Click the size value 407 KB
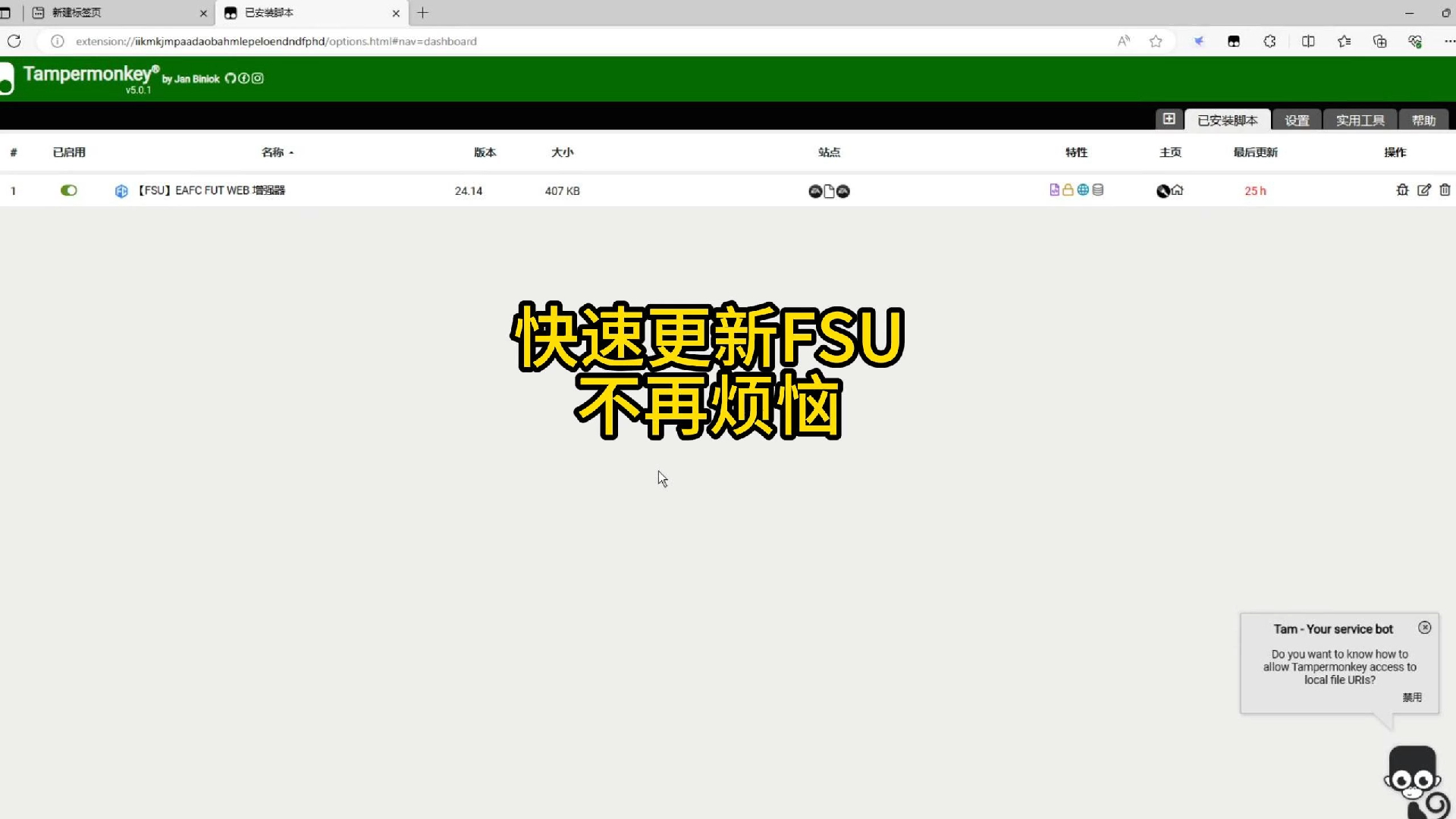This screenshot has width=1456, height=819. tap(562, 191)
